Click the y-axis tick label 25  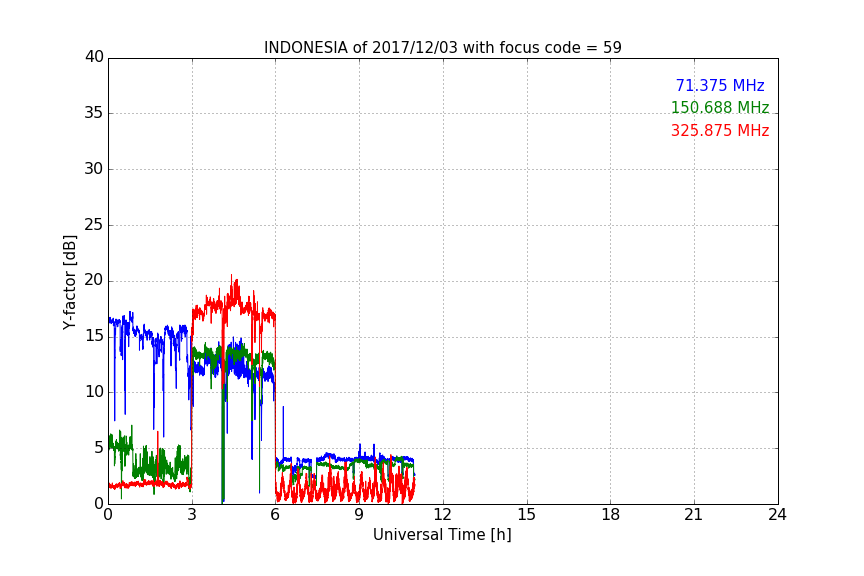(94, 225)
